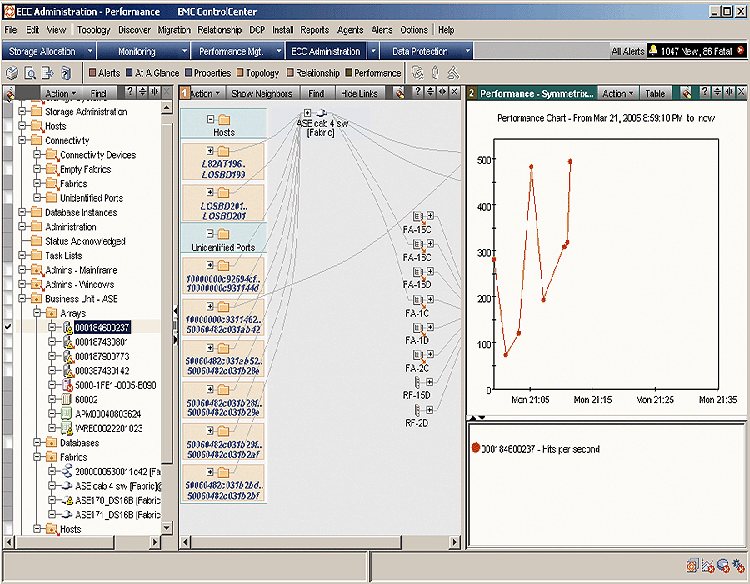Open the Reports menu

[x=315, y=30]
